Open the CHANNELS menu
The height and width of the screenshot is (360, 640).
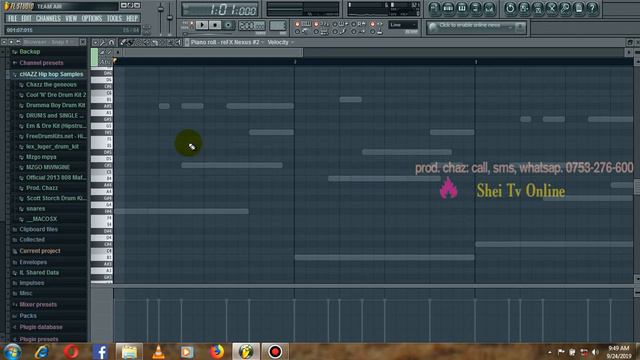pos(48,18)
